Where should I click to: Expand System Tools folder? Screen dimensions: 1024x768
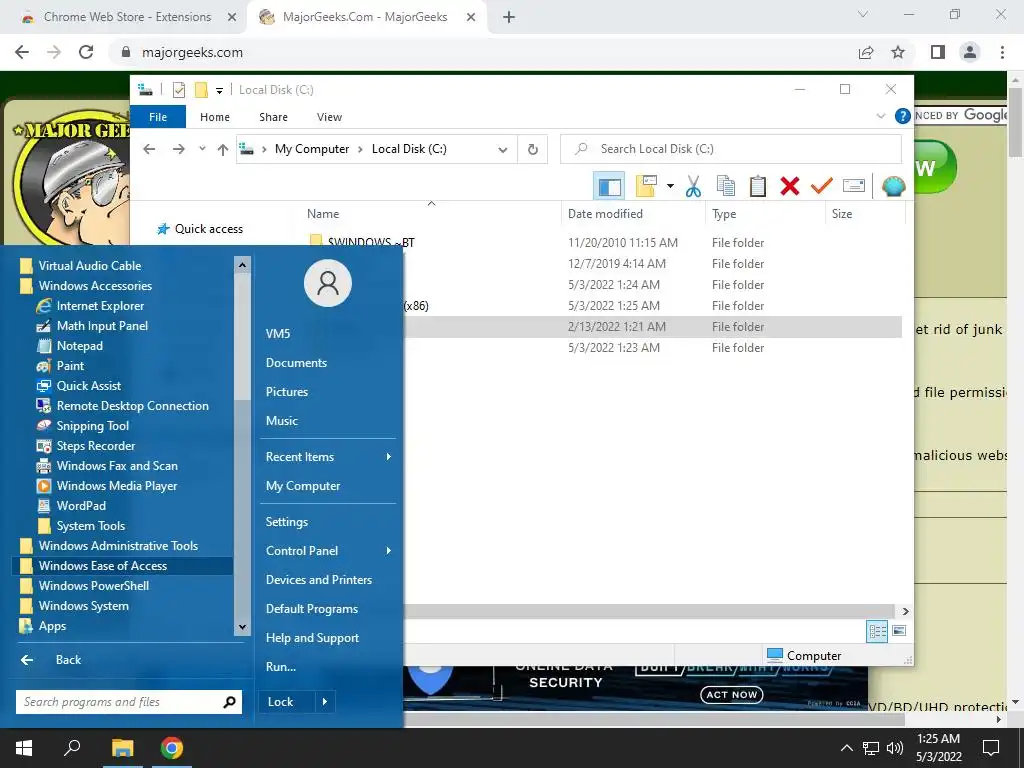point(90,526)
